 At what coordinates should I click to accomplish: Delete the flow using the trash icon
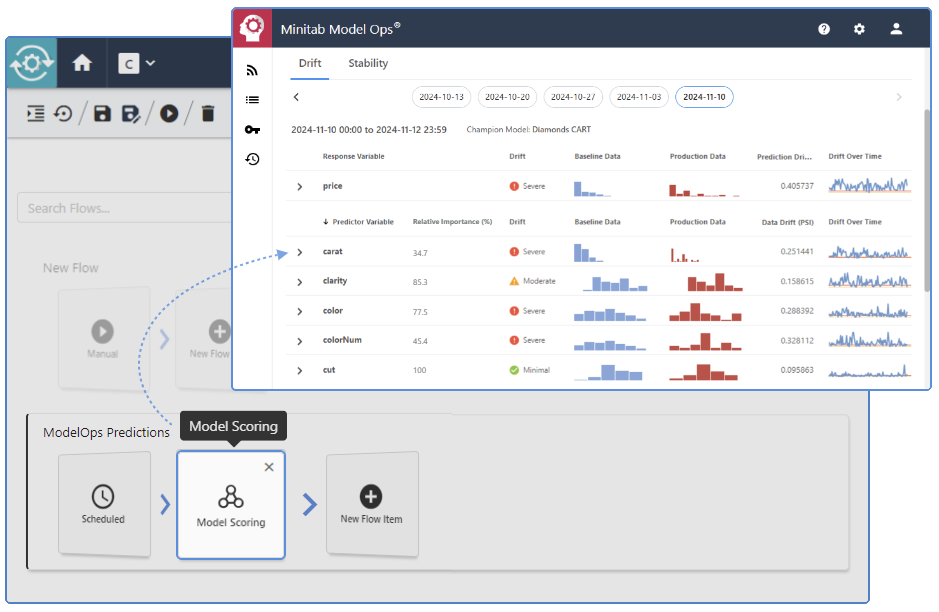tap(207, 113)
